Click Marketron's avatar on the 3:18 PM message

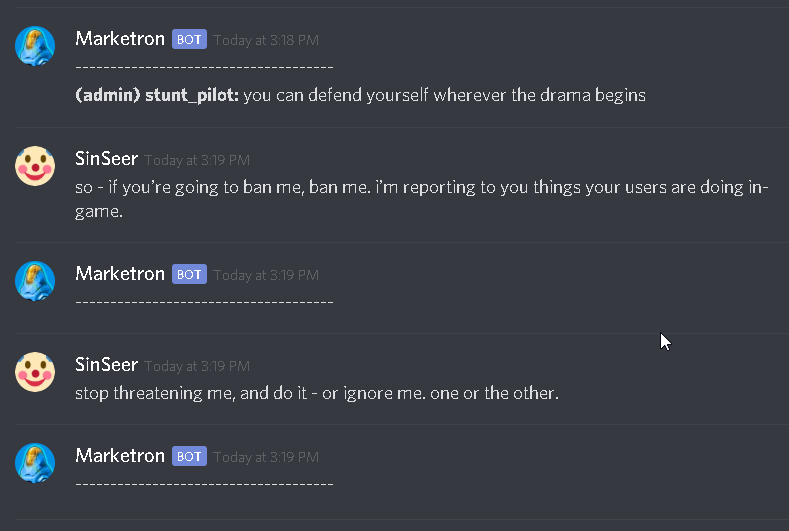coord(35,46)
